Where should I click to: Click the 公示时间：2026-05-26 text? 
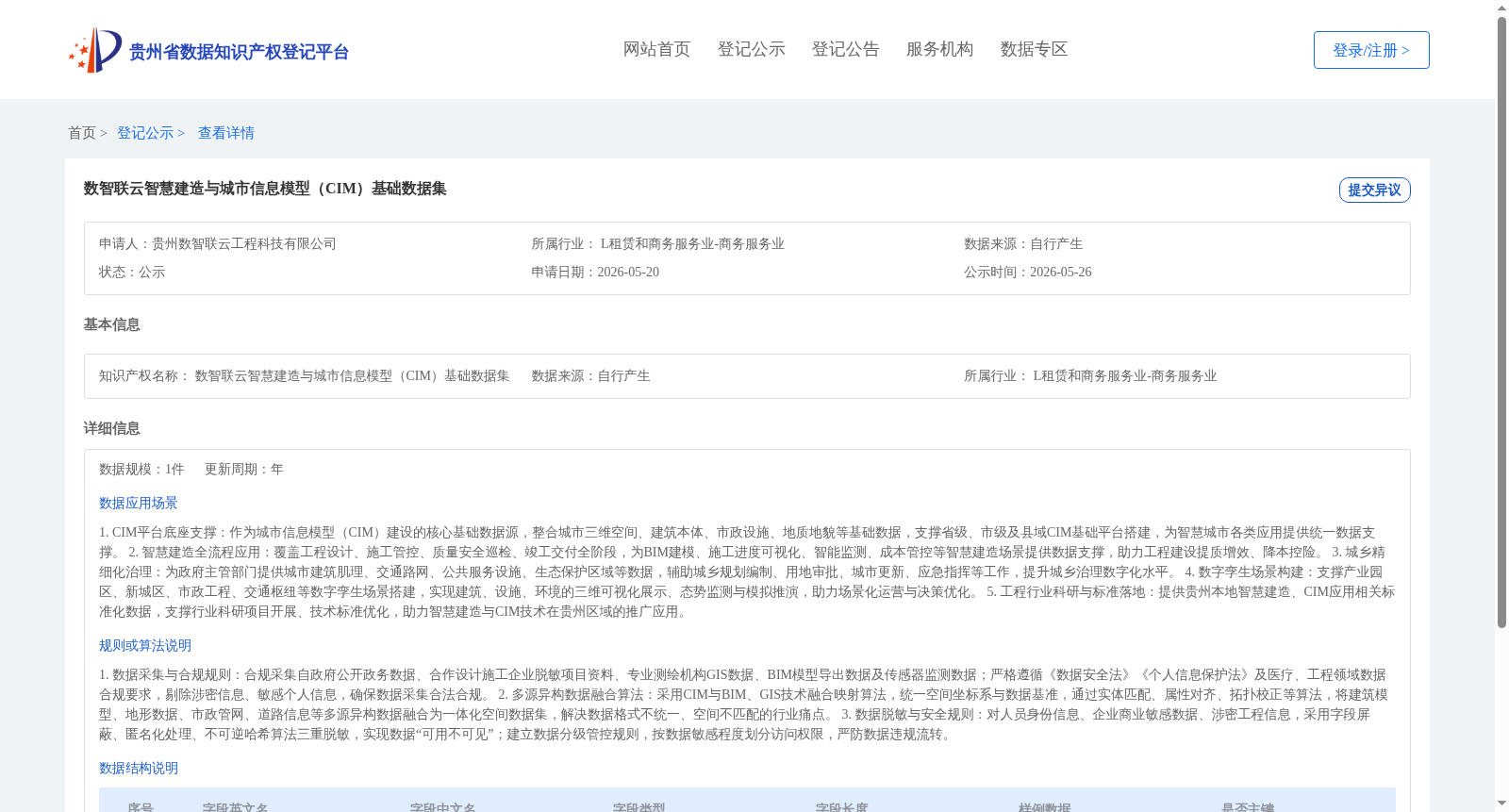point(1028,273)
